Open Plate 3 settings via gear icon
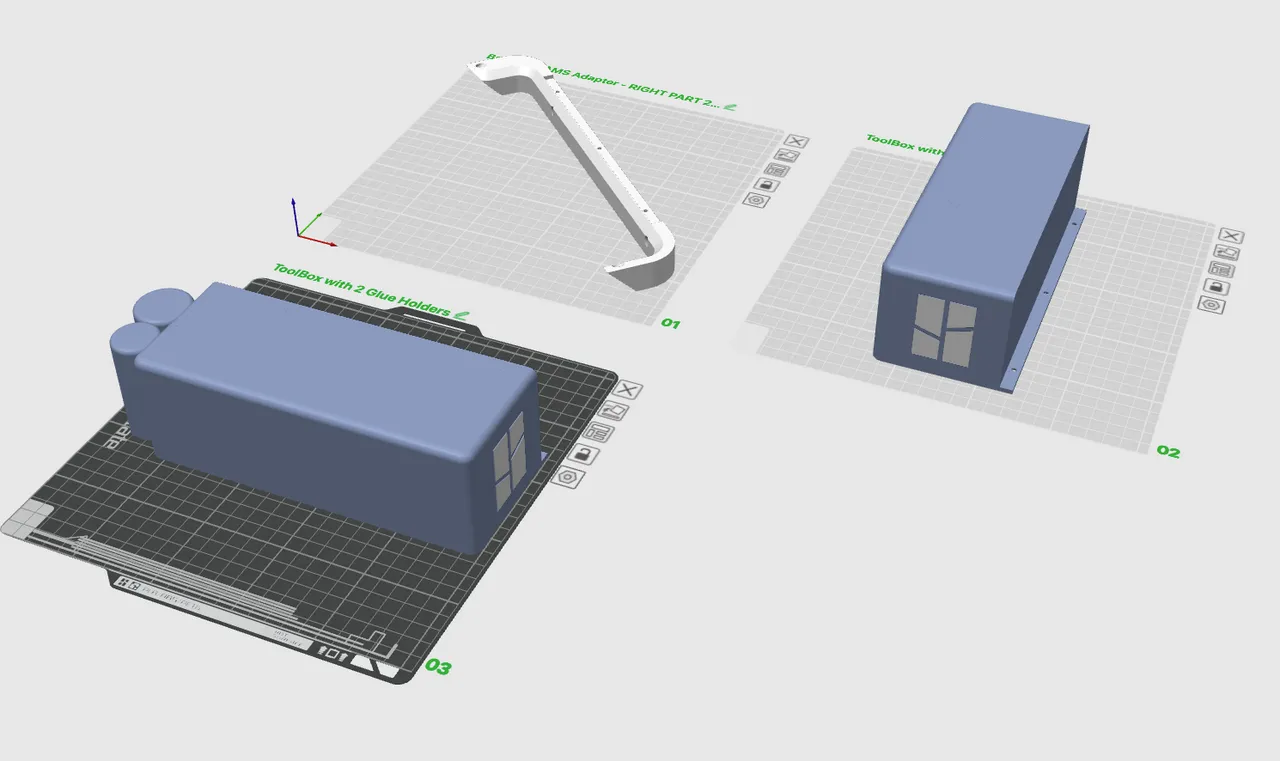1280x761 pixels. coord(568,476)
